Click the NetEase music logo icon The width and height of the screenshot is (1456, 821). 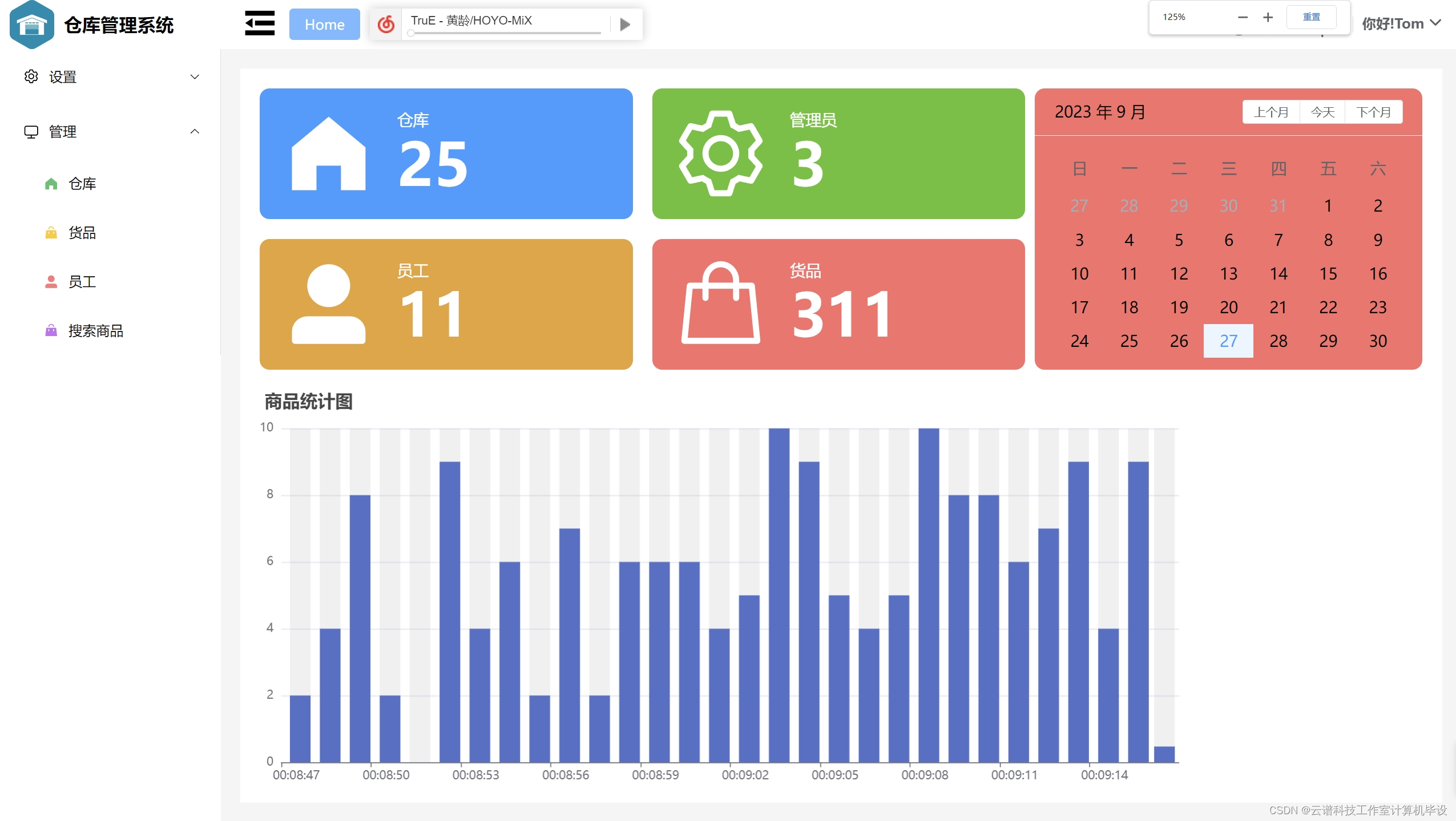(x=386, y=24)
